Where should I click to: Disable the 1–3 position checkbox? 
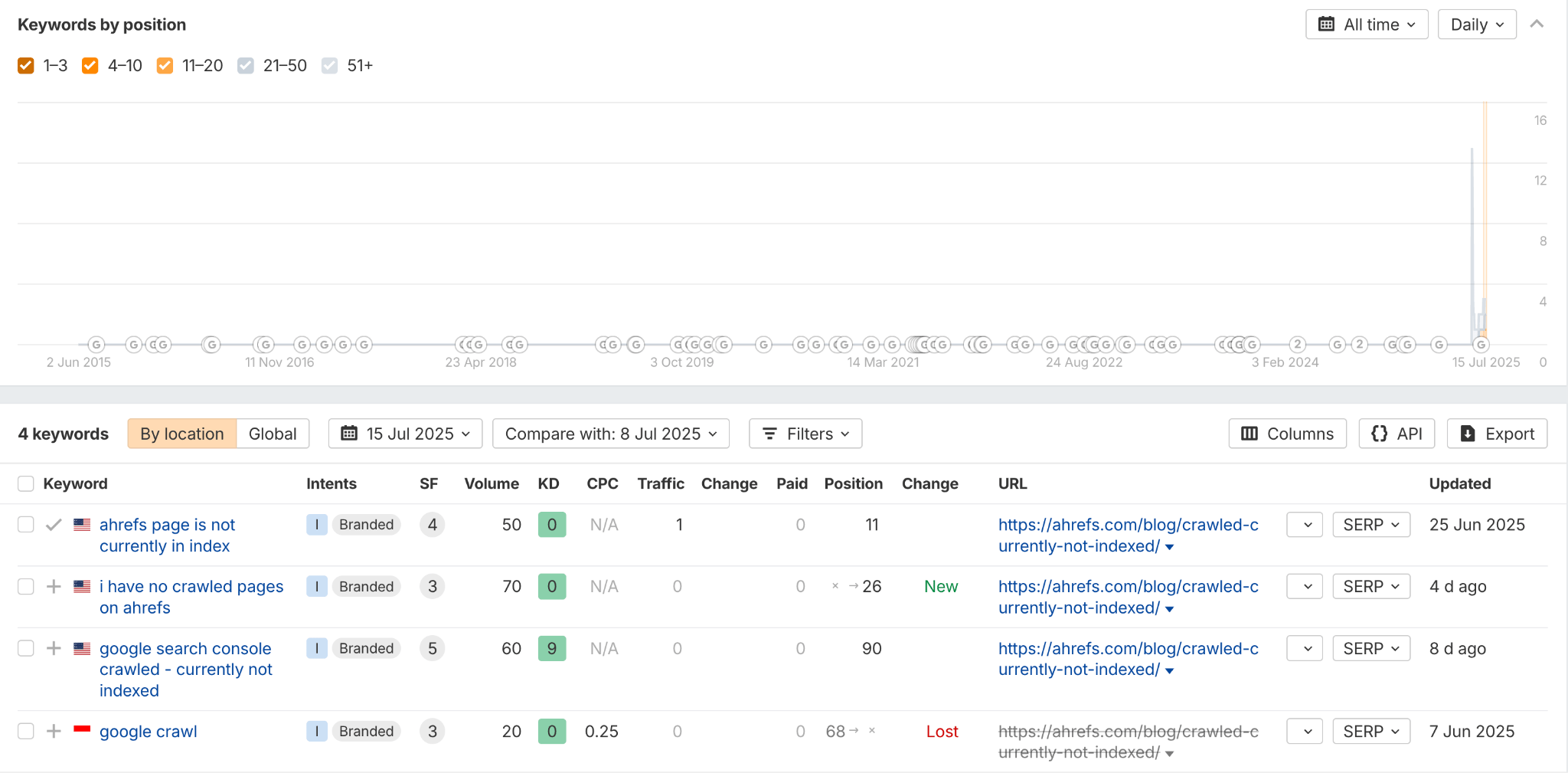click(x=25, y=65)
